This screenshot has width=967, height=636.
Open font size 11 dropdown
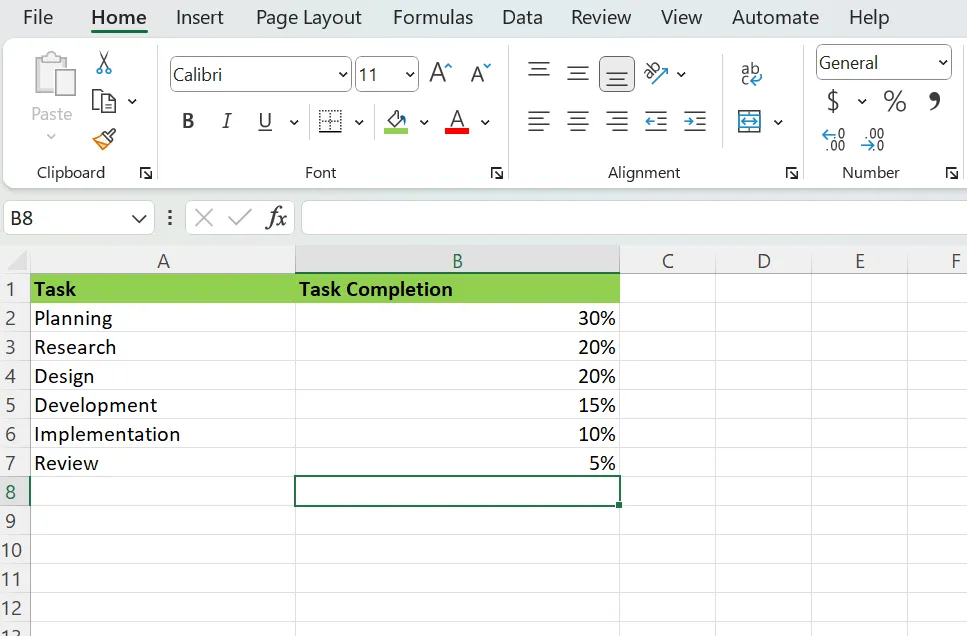point(410,75)
